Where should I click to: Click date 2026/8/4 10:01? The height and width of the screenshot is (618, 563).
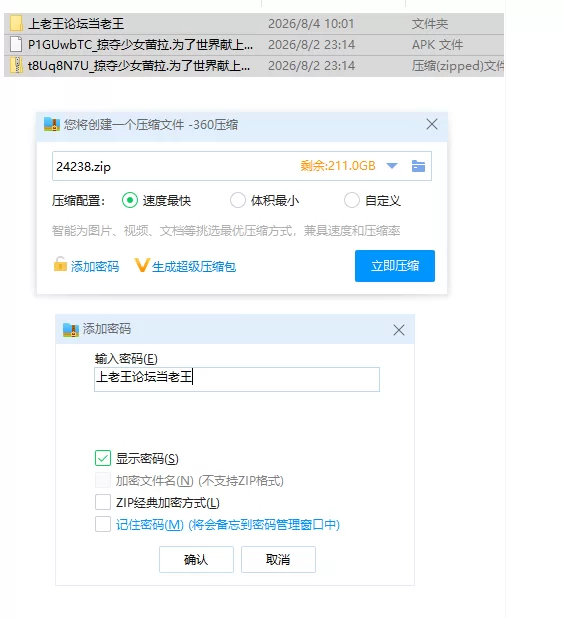[311, 24]
